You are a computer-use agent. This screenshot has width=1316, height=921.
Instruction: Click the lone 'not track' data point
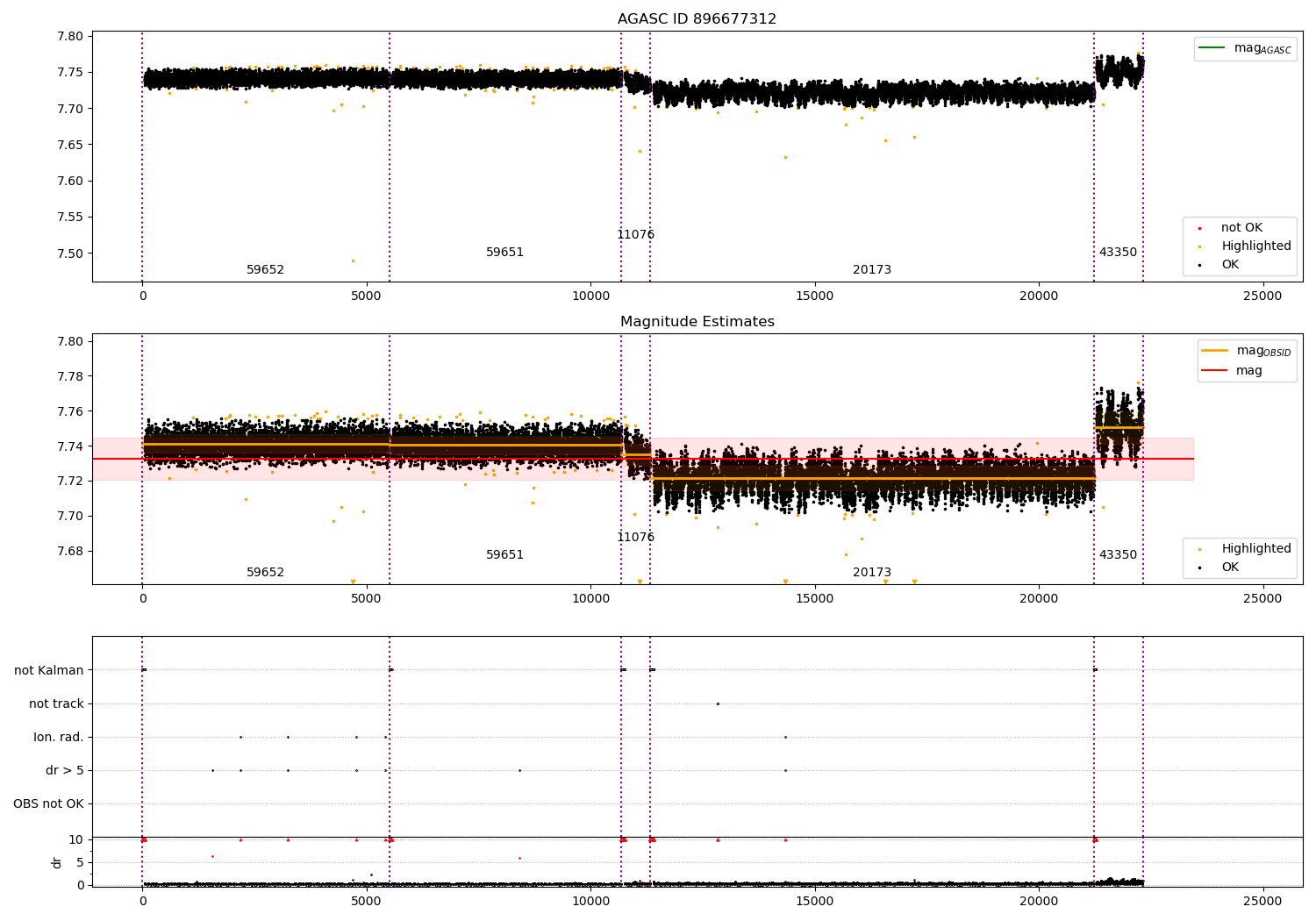[718, 703]
